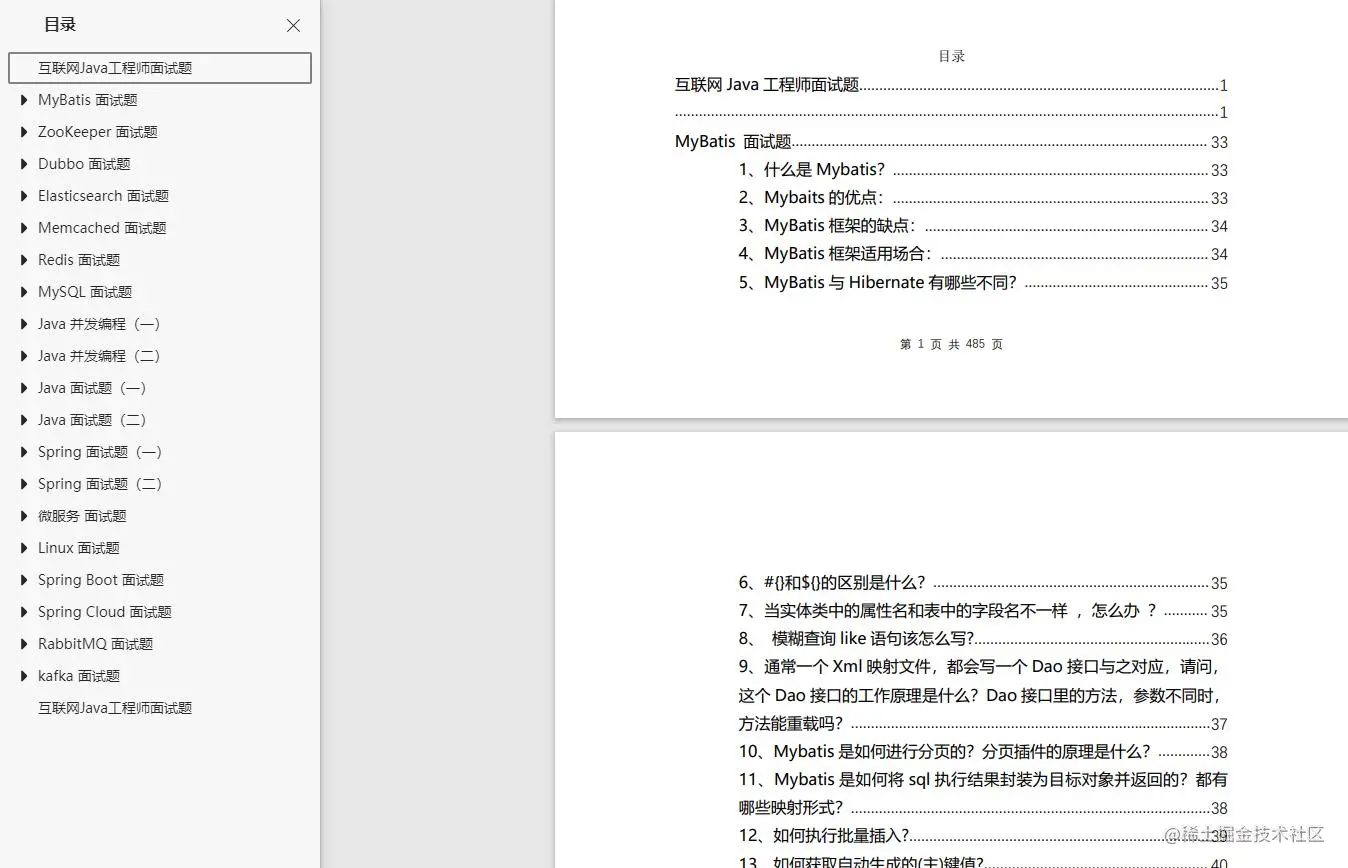Expand the Linux 面试题 arrow

tap(24, 548)
